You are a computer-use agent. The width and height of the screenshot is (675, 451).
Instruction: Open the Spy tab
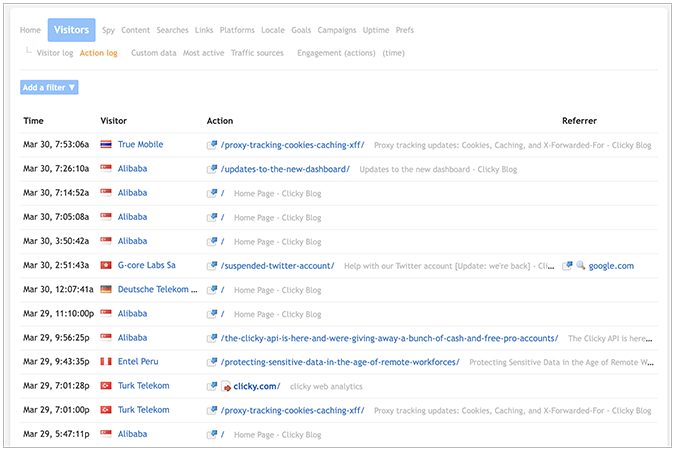(108, 30)
